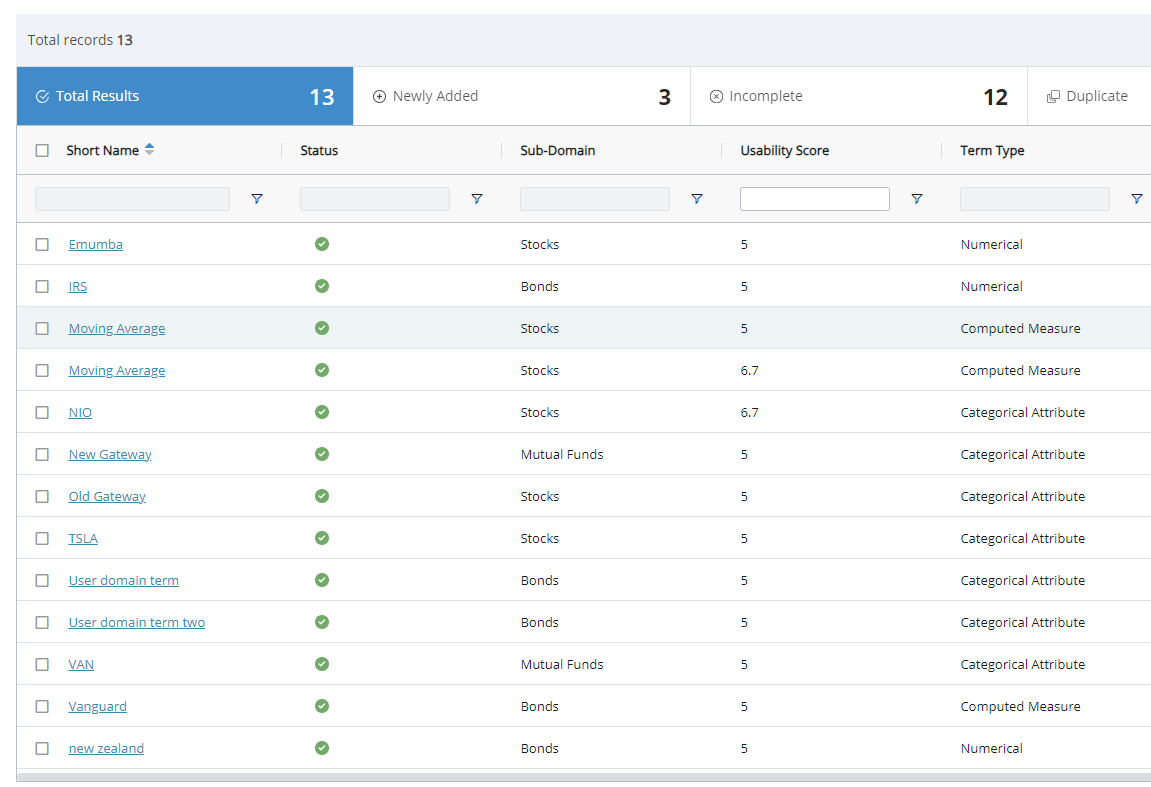The height and width of the screenshot is (787, 1151).
Task: Switch to the Duplicate tab
Action: (1089, 96)
